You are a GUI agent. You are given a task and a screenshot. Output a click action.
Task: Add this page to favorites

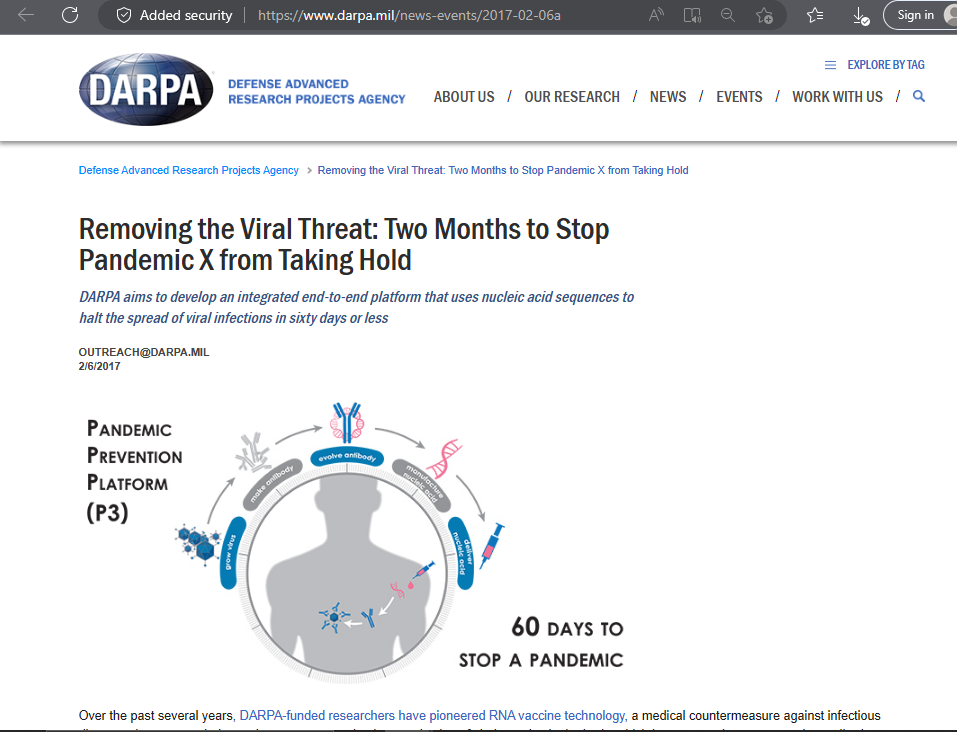pyautogui.click(x=764, y=15)
